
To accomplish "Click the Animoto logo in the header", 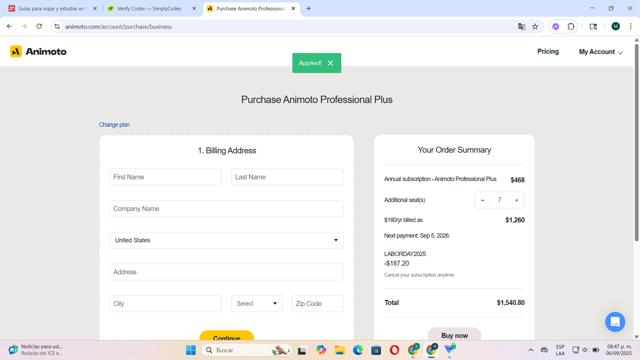I will pyautogui.click(x=38, y=51).
